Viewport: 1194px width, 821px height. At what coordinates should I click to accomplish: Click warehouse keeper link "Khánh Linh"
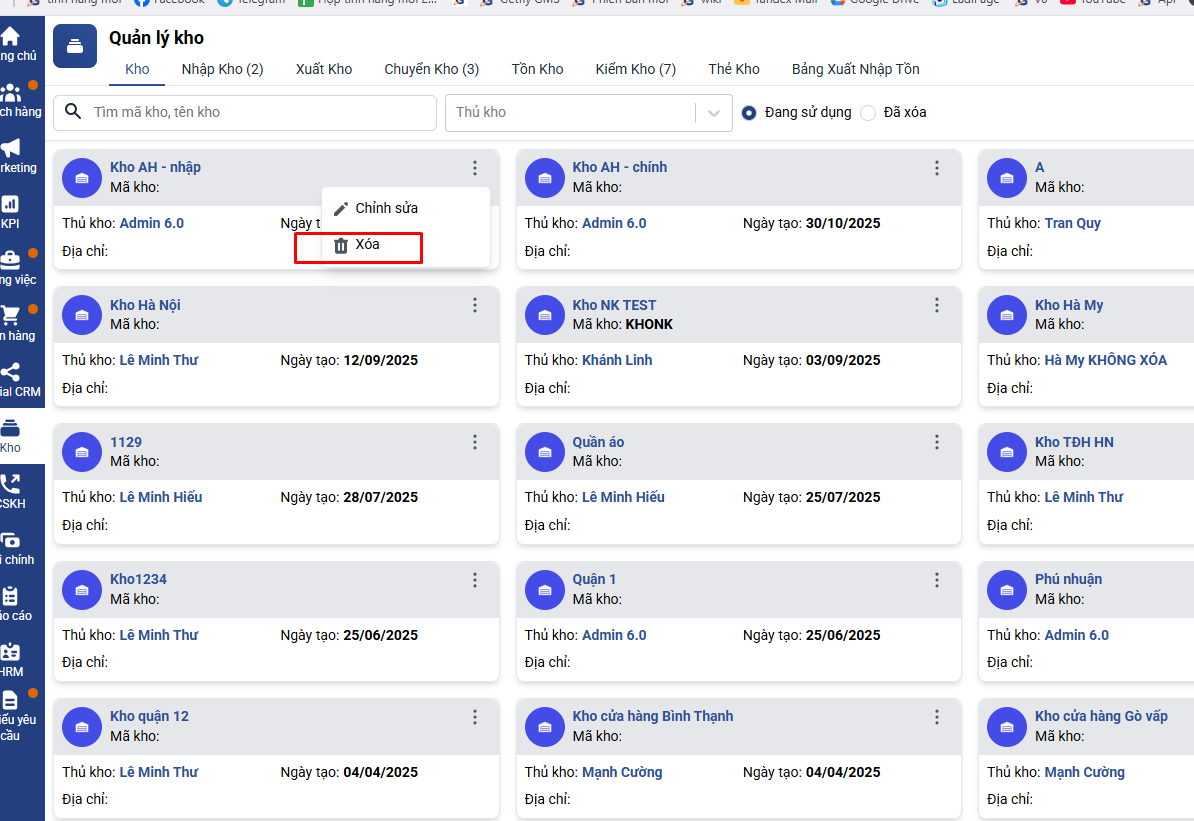617,360
